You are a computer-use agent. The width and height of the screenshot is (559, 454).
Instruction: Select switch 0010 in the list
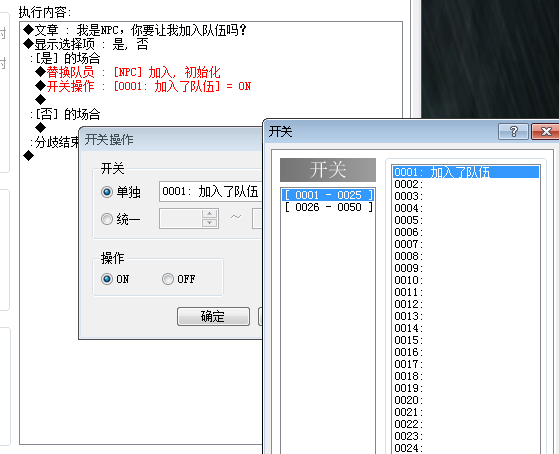pos(466,280)
